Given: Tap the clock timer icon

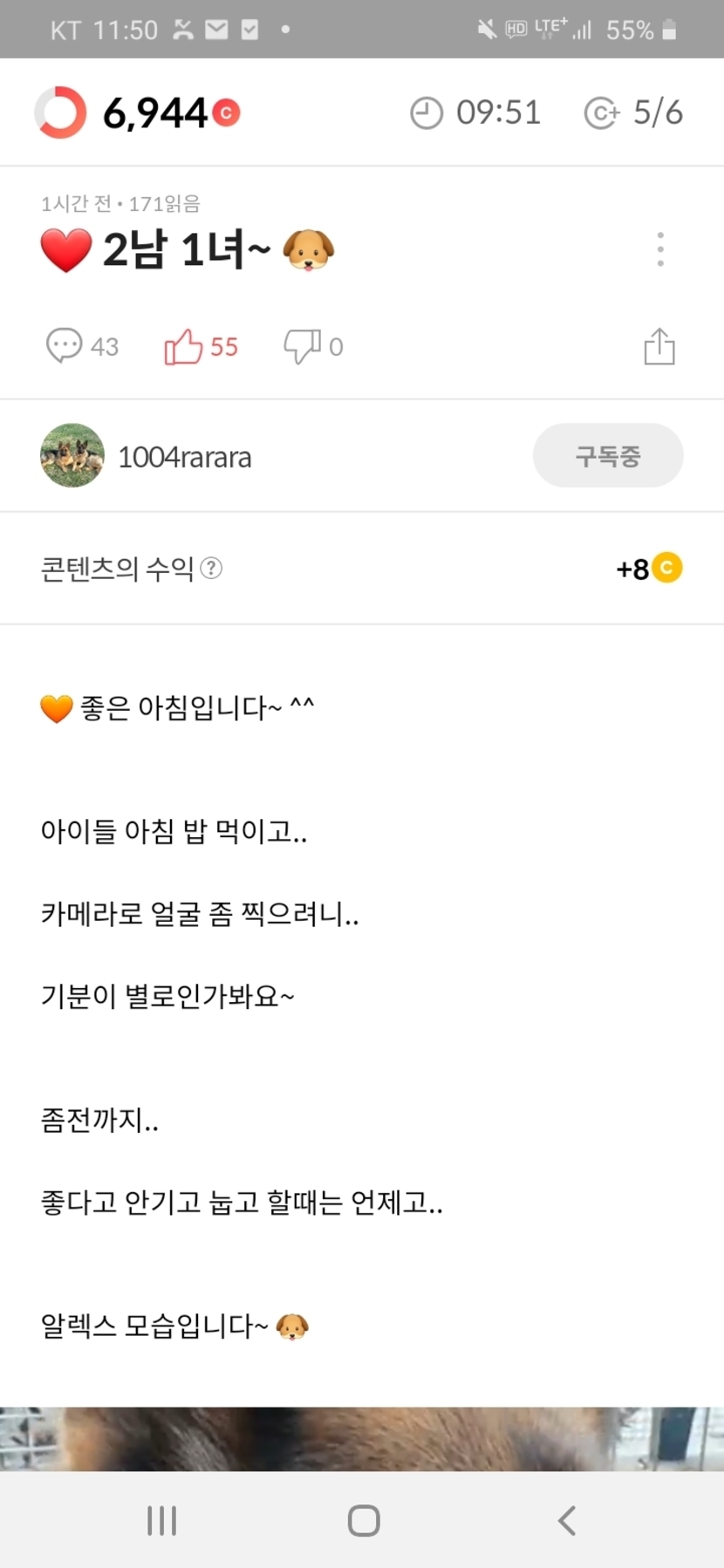Looking at the screenshot, I should click(x=427, y=113).
